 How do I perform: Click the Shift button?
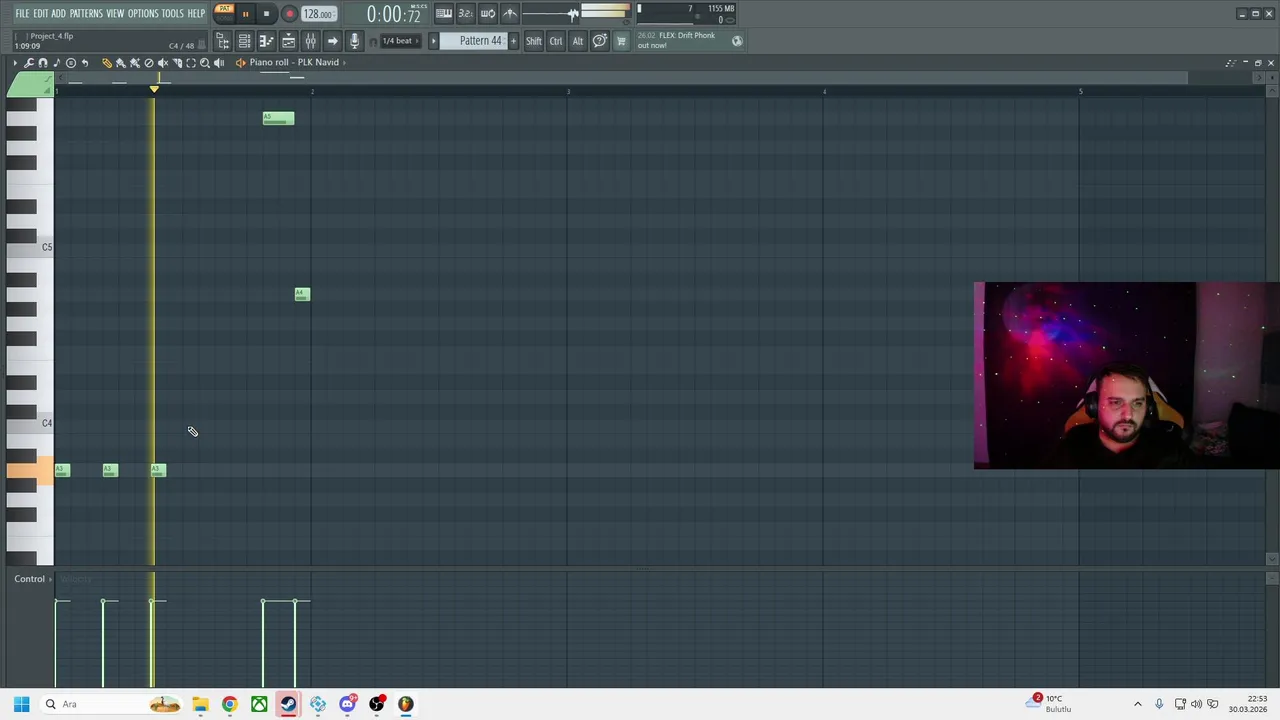pos(534,41)
